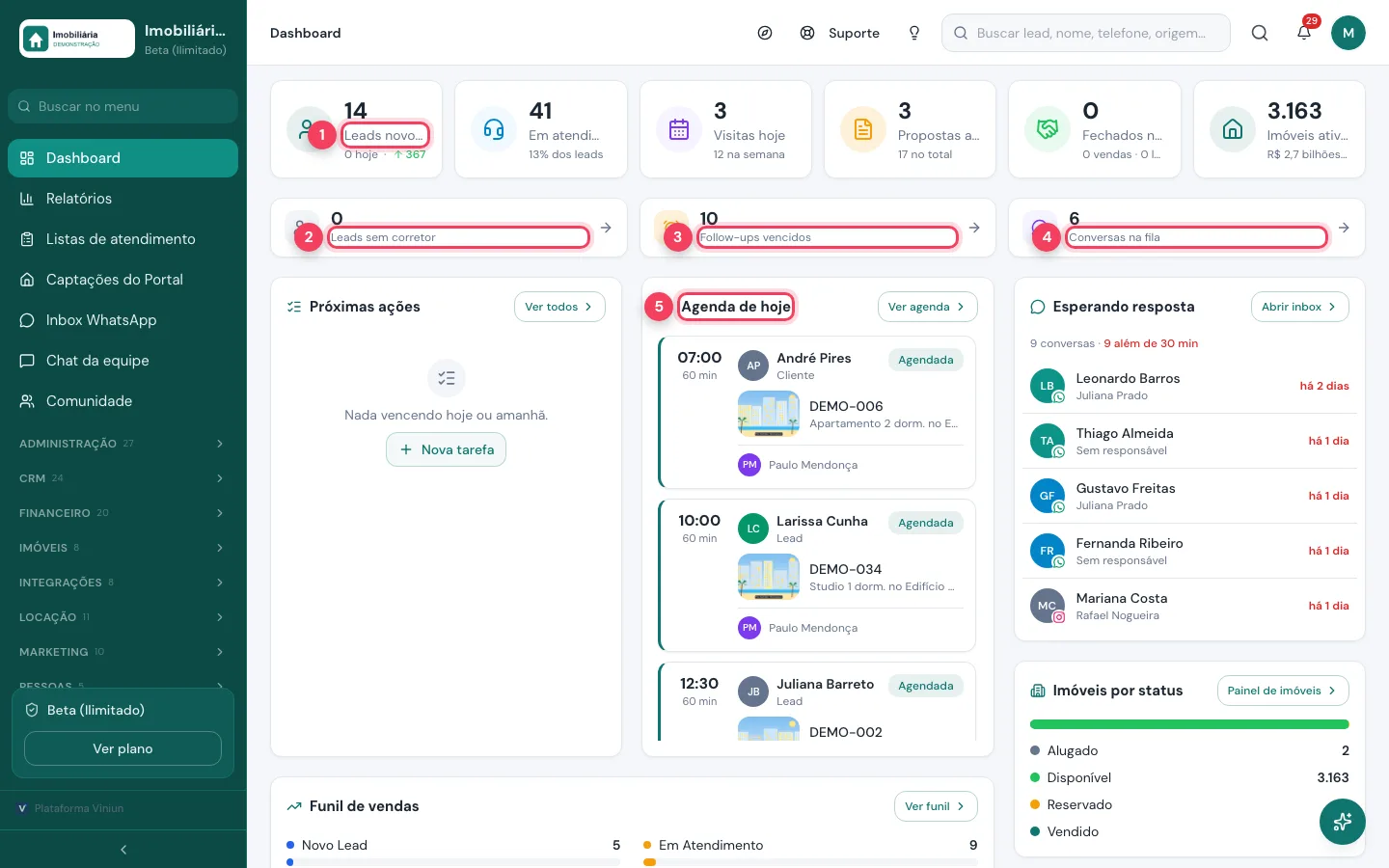Expand the IMÓVEIS sidebar section
This screenshot has height=868, width=1389.
tap(123, 548)
